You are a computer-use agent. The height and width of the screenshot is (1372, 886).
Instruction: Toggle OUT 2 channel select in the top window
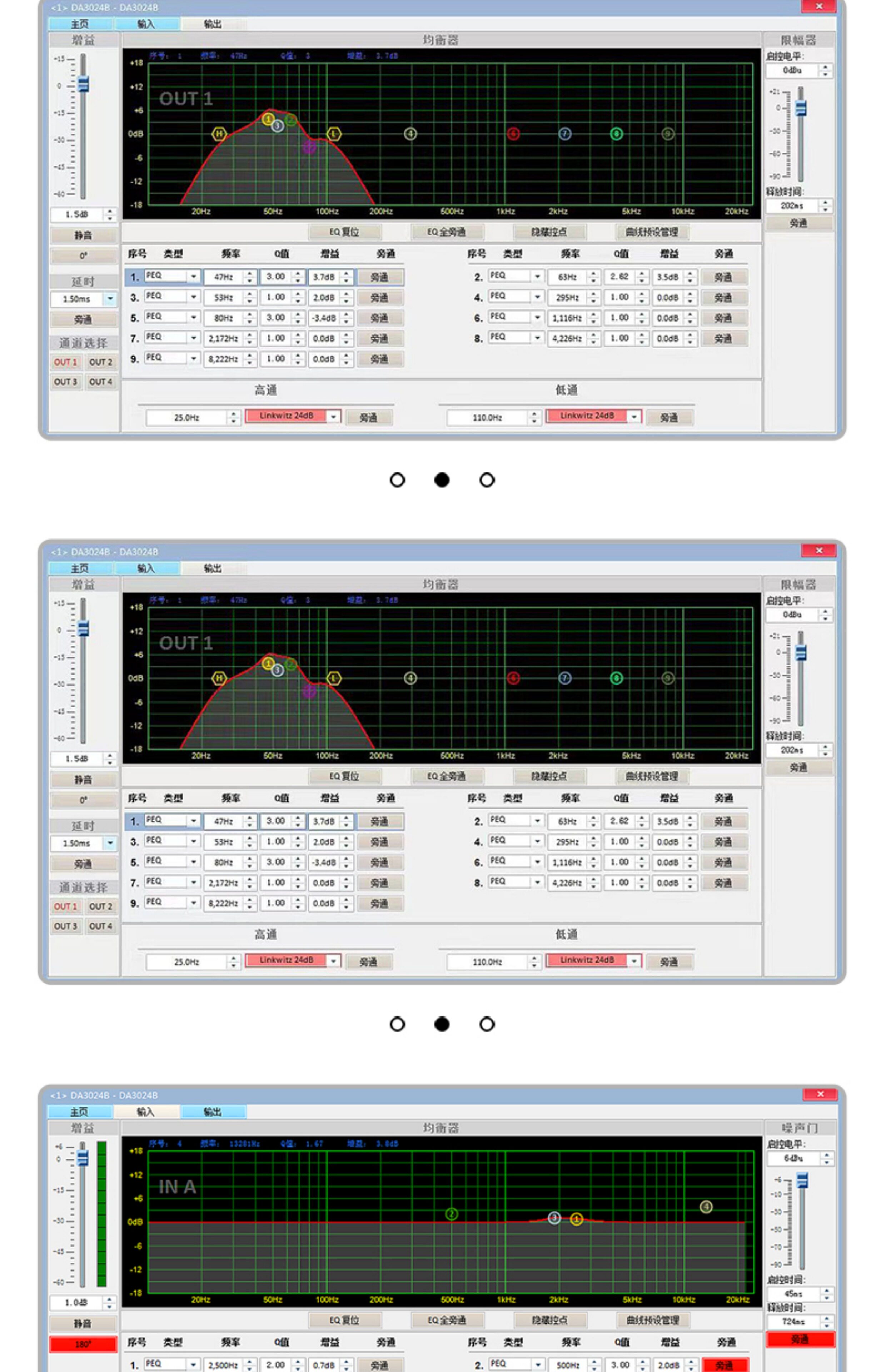101,362
